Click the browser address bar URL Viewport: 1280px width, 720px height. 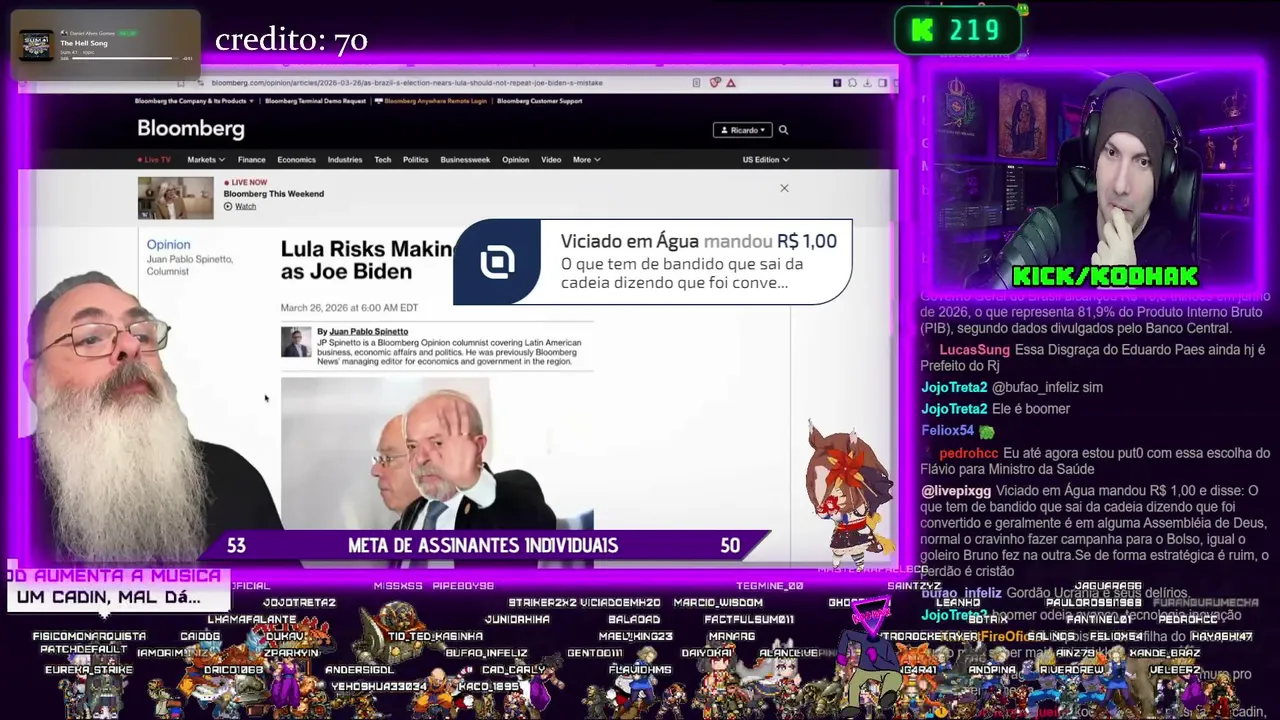[x=407, y=83]
